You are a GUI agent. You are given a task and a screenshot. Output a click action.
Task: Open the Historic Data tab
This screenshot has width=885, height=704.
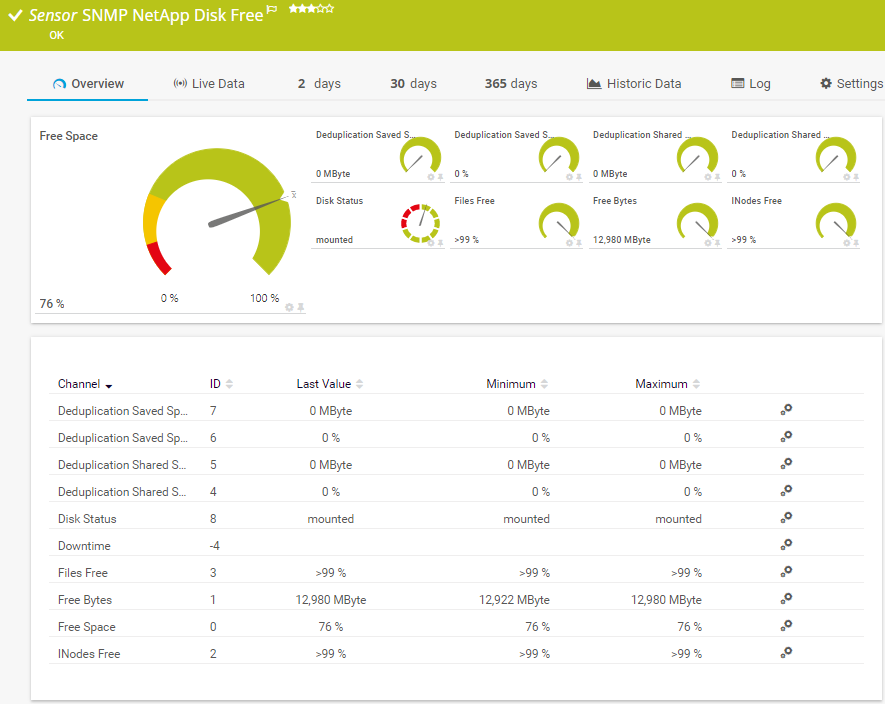click(634, 84)
